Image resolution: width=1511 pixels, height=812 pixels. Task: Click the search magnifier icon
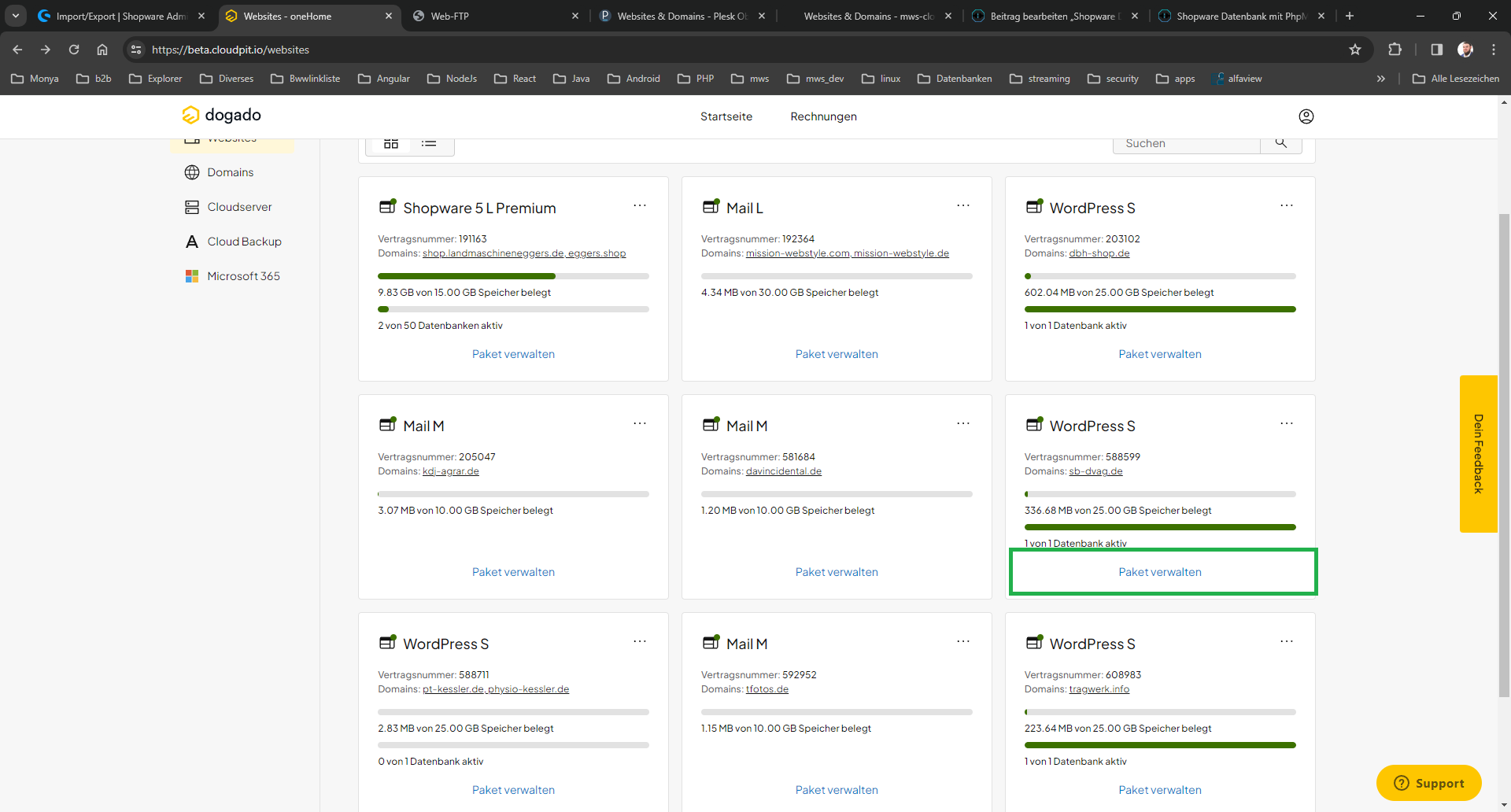(1280, 143)
